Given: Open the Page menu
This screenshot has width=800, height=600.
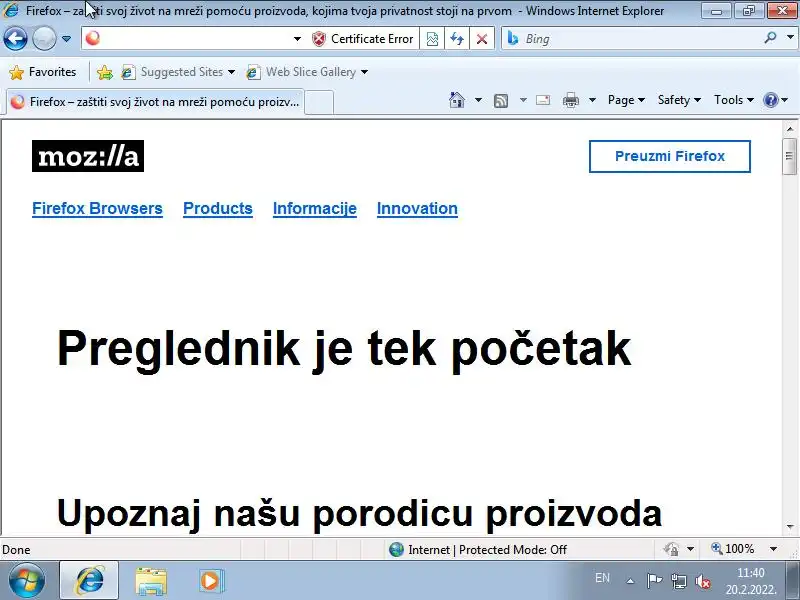Looking at the screenshot, I should click(626, 100).
